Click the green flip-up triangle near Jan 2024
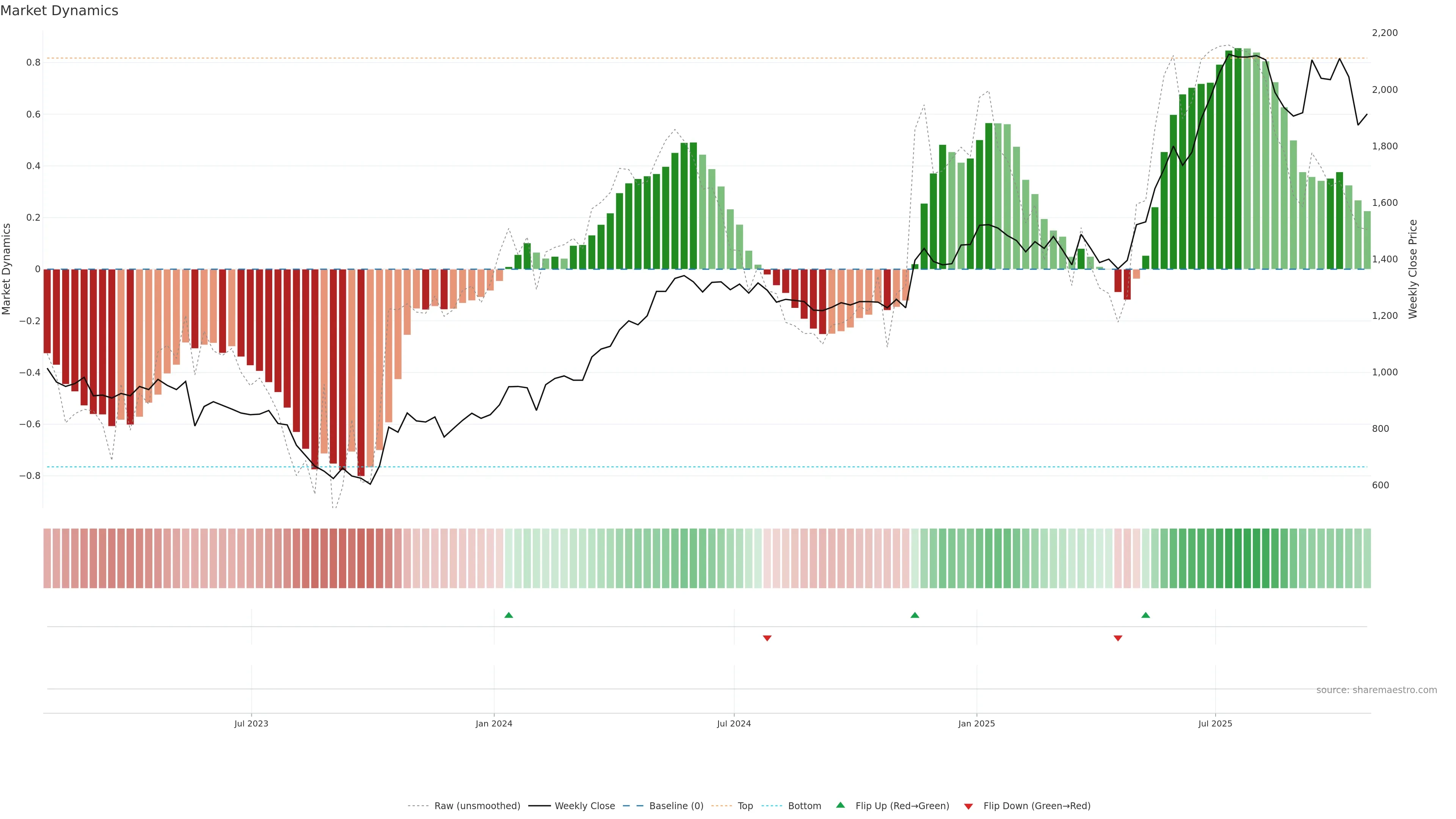This screenshot has height=819, width=1456. (x=508, y=615)
